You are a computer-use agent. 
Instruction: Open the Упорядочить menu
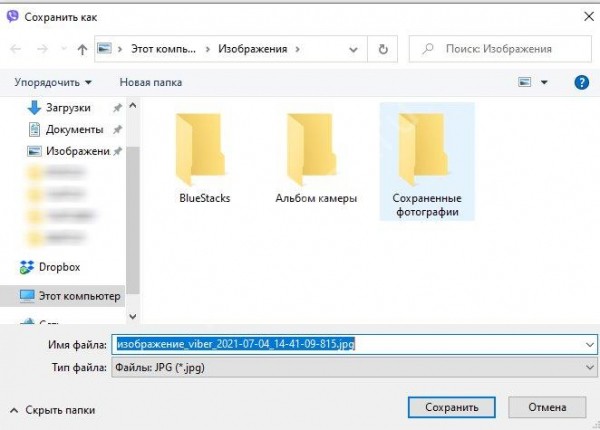[x=53, y=82]
